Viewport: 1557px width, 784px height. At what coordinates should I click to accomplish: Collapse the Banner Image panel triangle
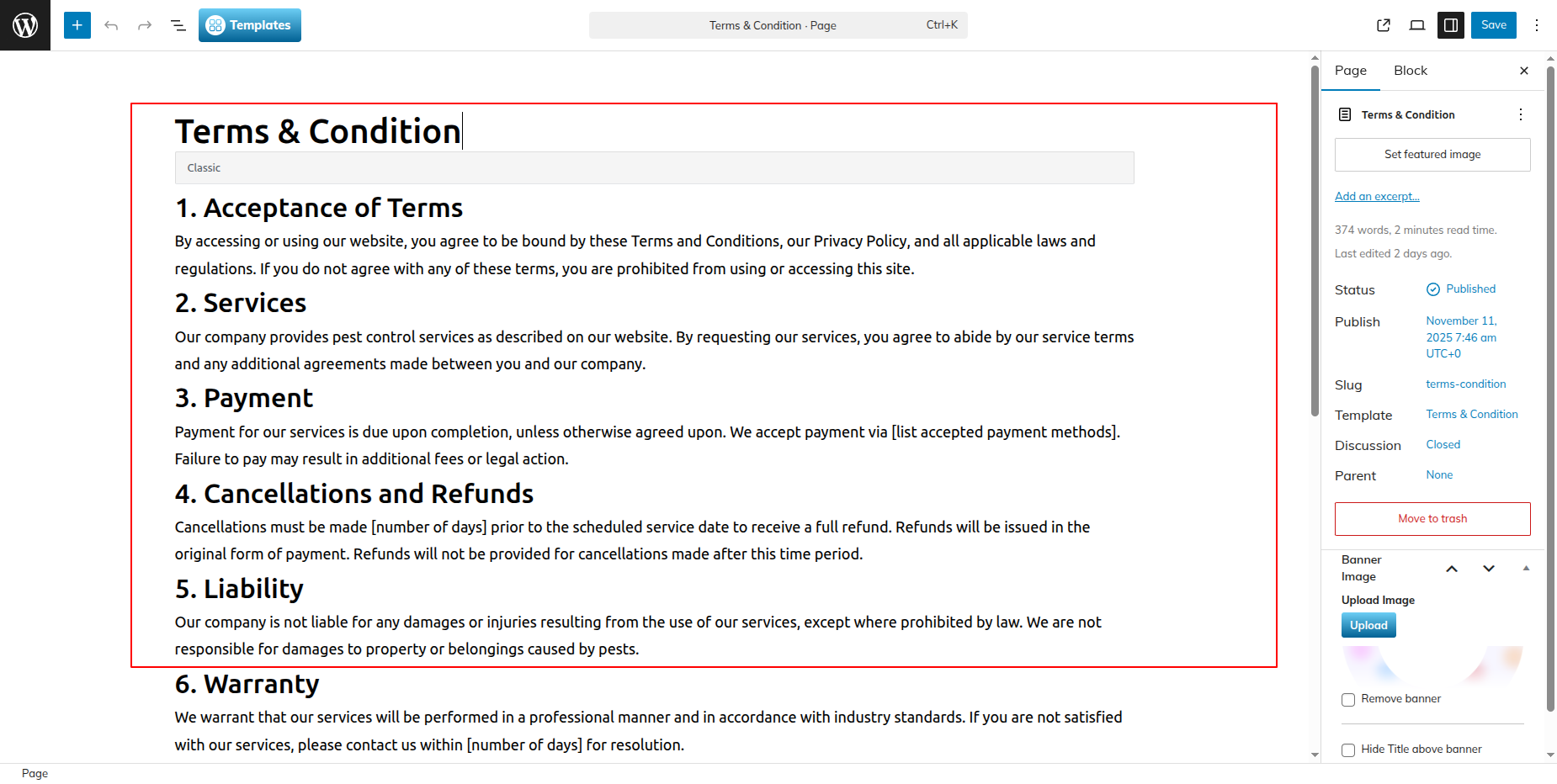(1526, 569)
